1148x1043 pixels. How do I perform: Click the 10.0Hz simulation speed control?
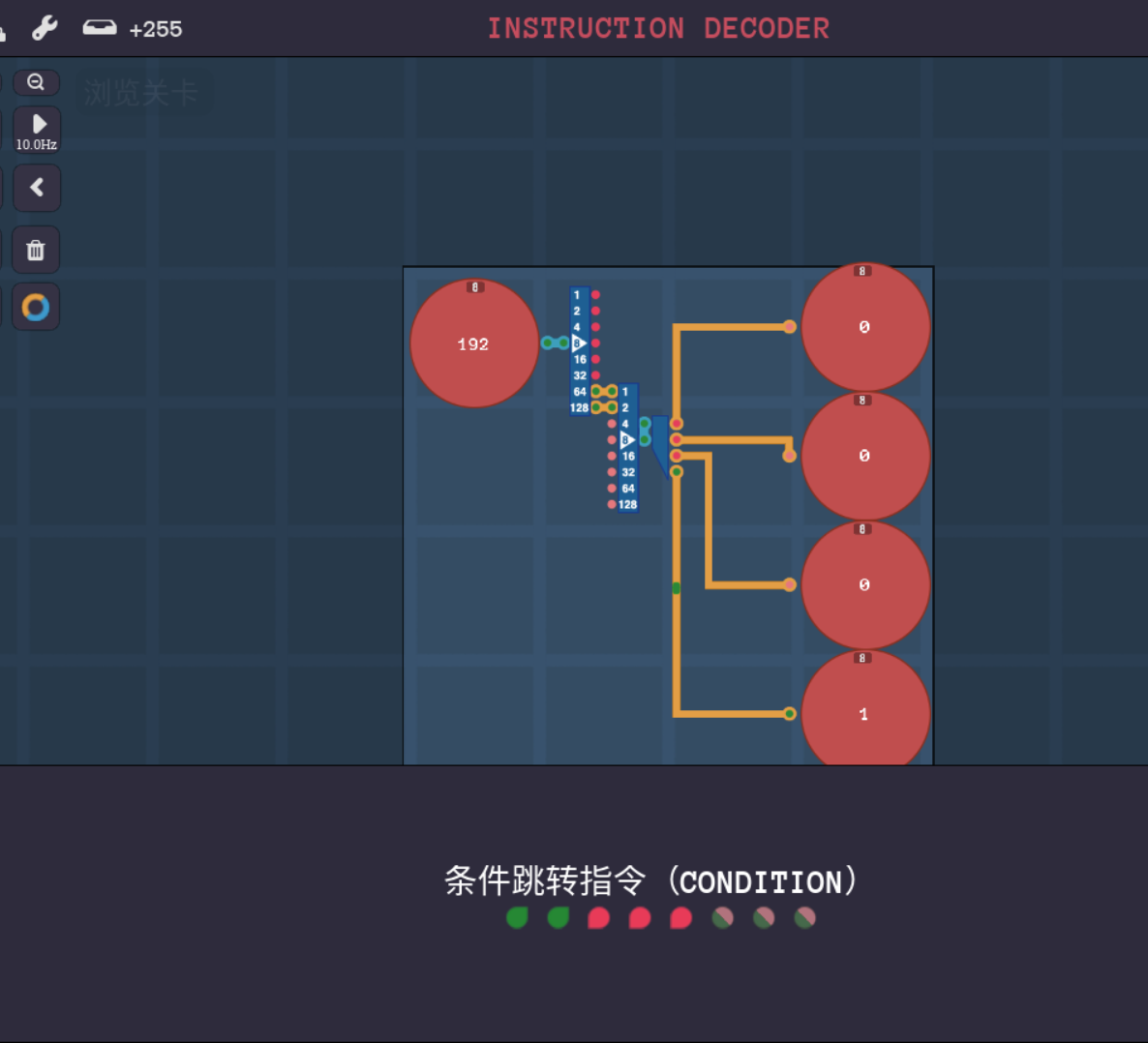36,130
